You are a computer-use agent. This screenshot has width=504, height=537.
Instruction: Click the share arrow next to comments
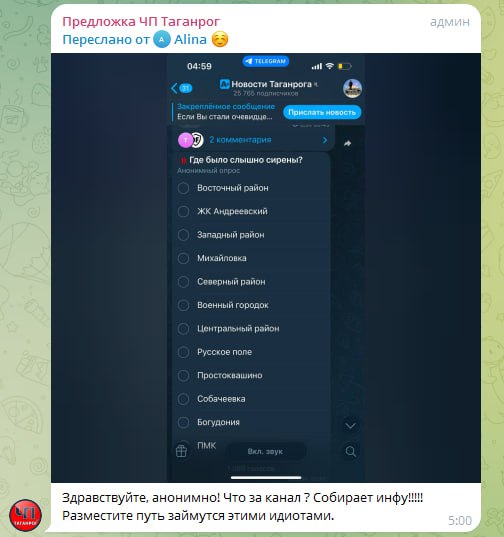348,143
